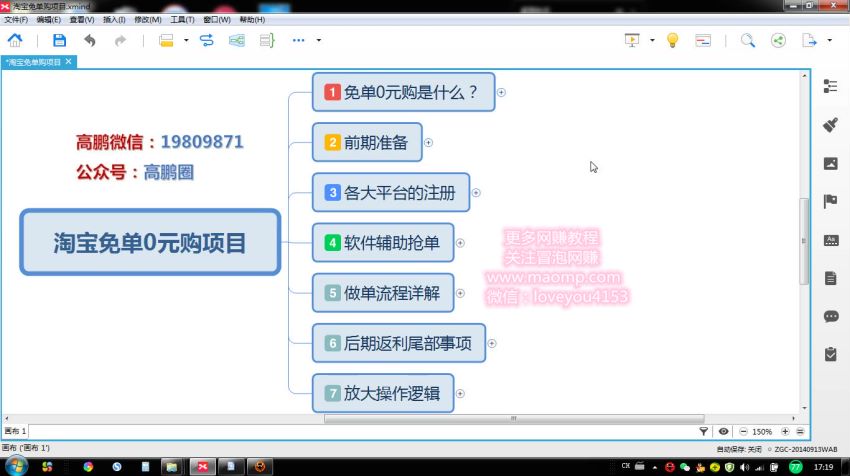
Task: Select topic 免单0元购是什么？
Action: click(x=404, y=92)
